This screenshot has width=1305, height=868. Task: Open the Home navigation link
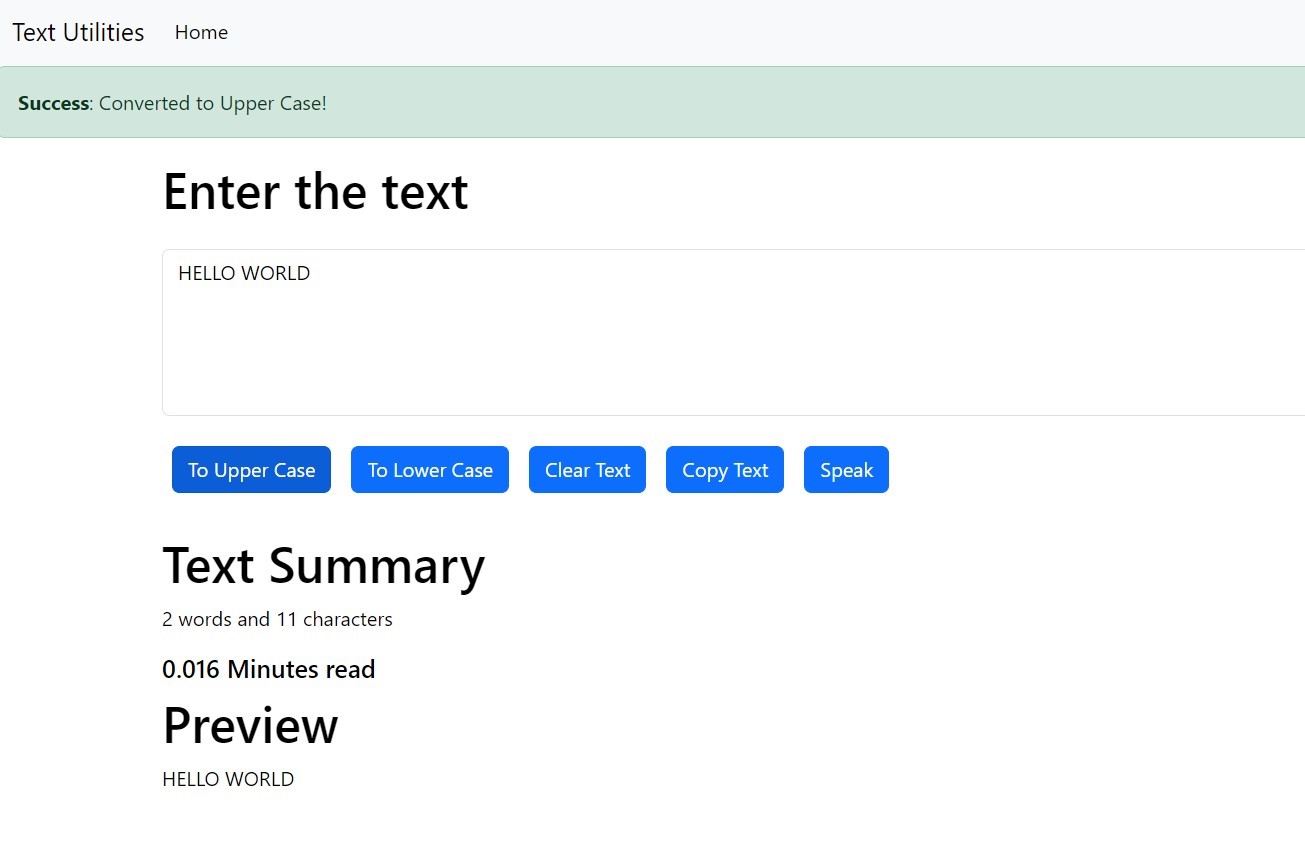[201, 33]
